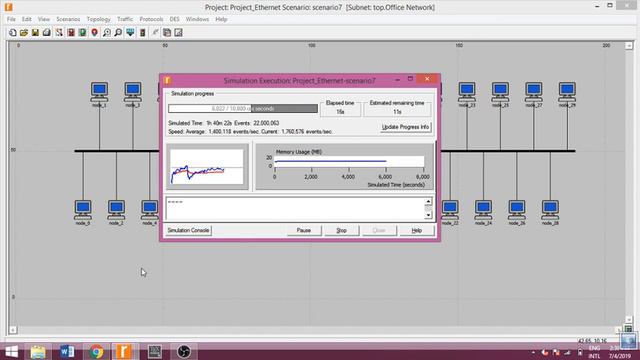Select workstation node_26 below the bus
Viewport: 640px width, 360px height.
click(x=517, y=210)
